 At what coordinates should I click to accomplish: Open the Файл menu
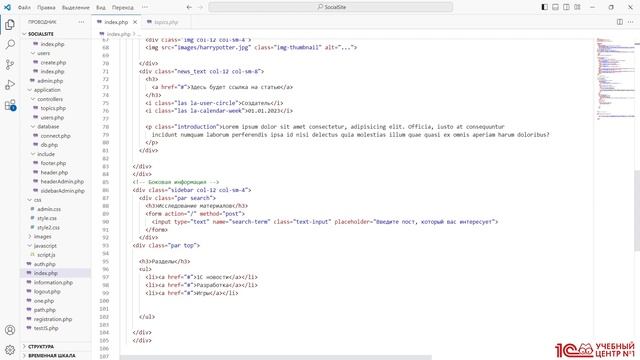24,7
